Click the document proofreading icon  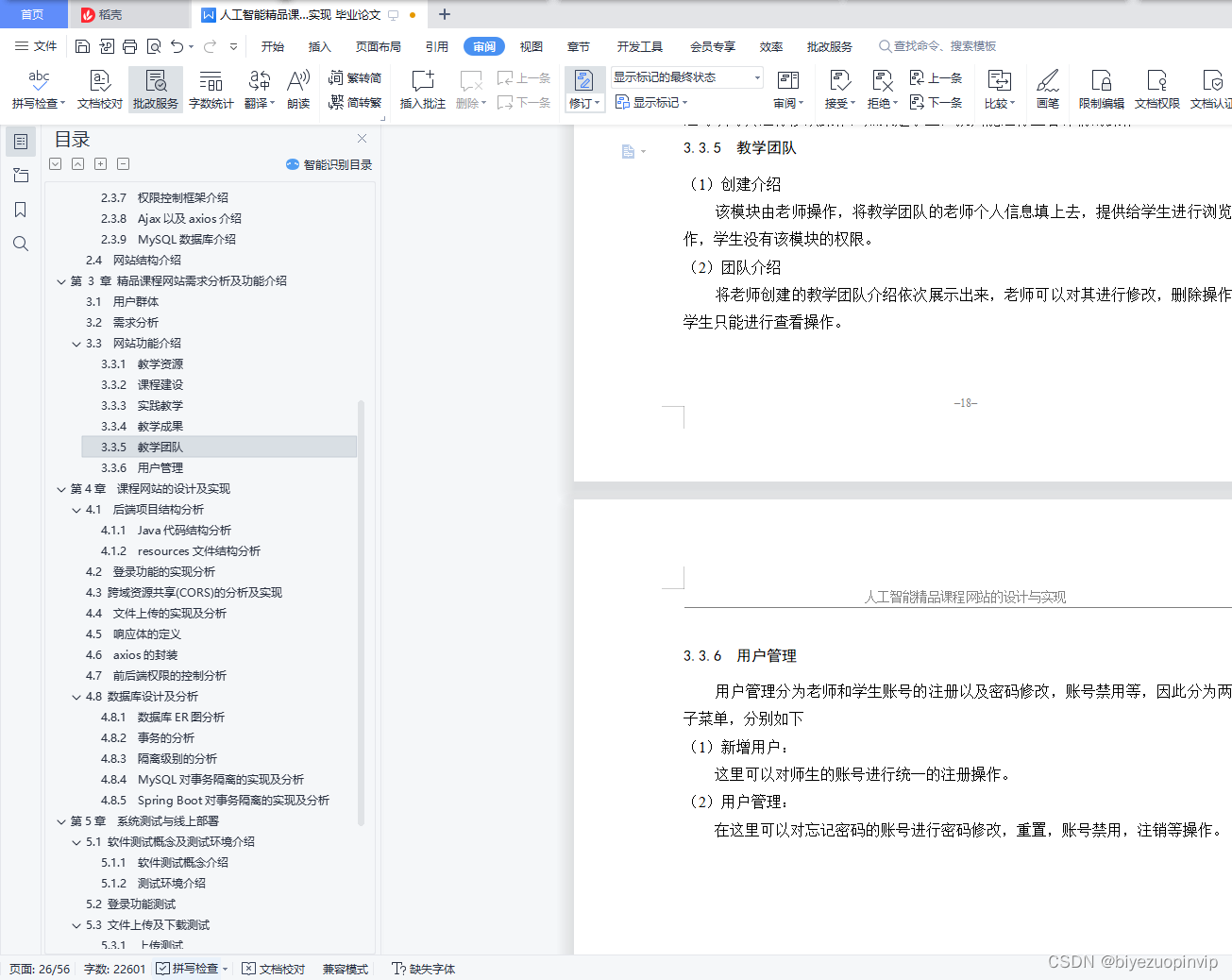[100, 90]
